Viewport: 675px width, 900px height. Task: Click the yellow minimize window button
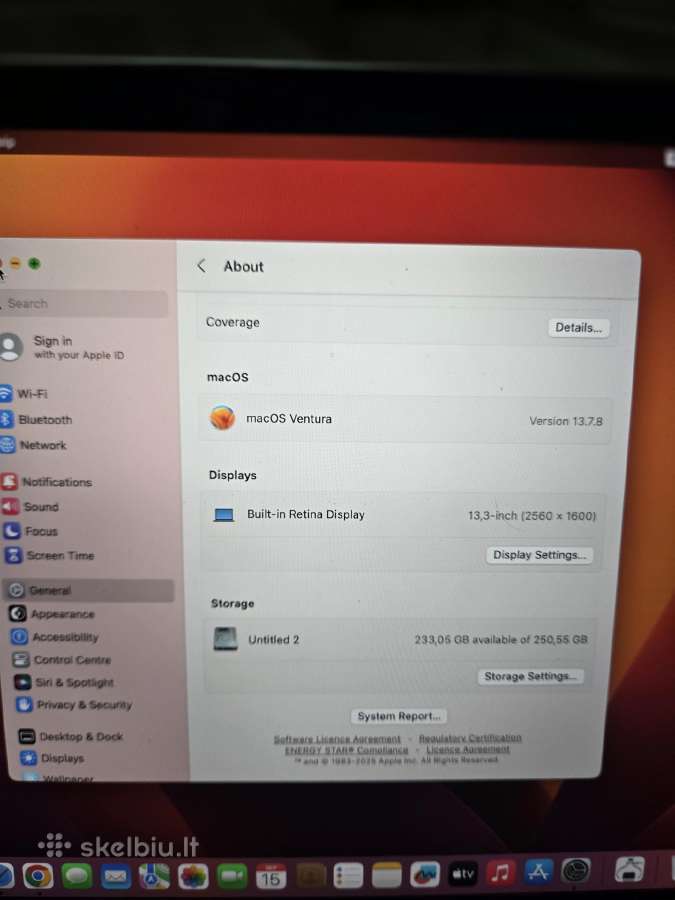15,264
